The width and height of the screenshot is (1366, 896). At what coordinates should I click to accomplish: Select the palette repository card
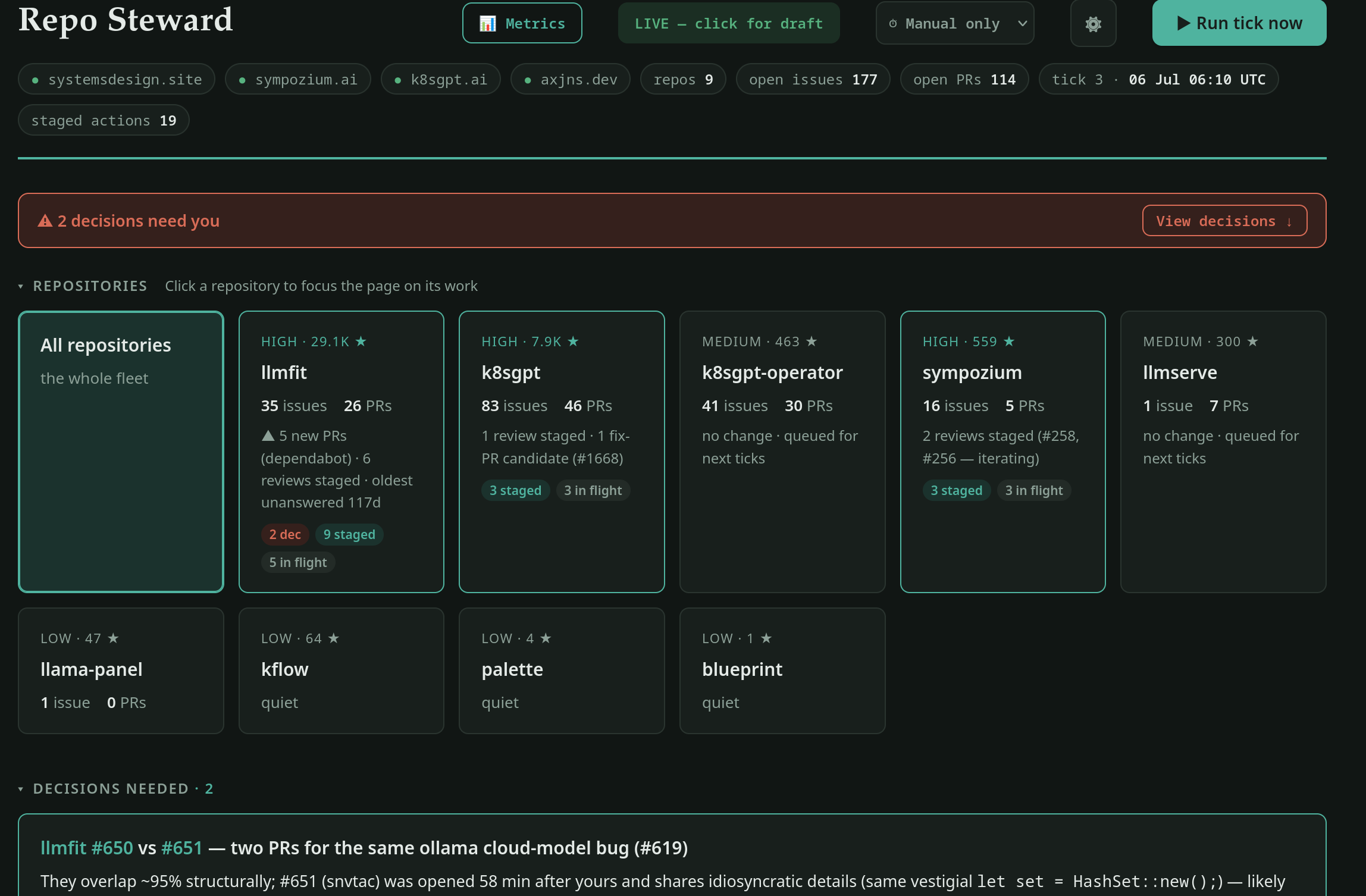click(562, 671)
